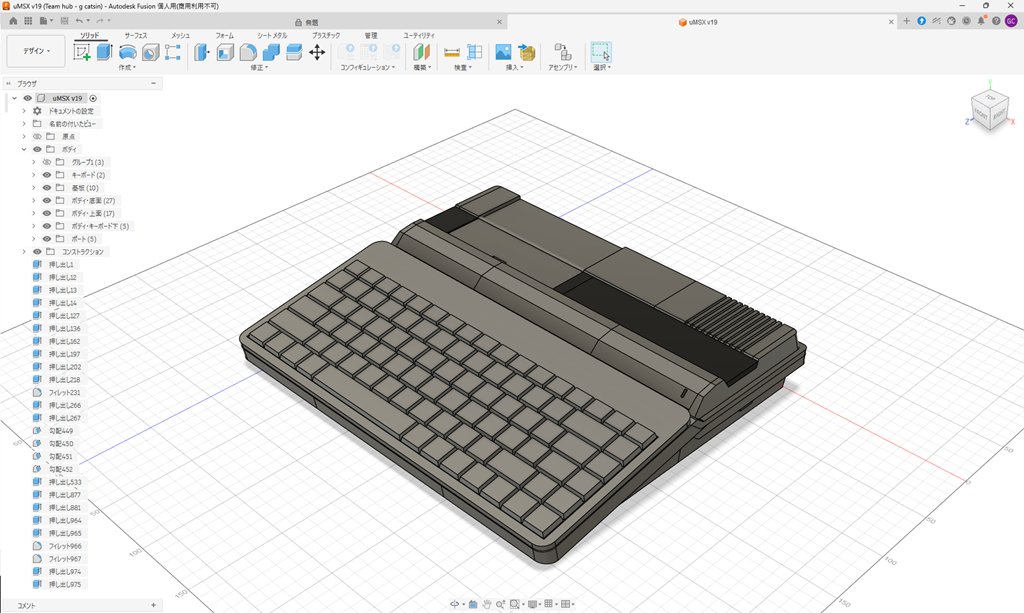Open the File menu icon
Viewport: 1024px width, 613px height.
(45, 21)
